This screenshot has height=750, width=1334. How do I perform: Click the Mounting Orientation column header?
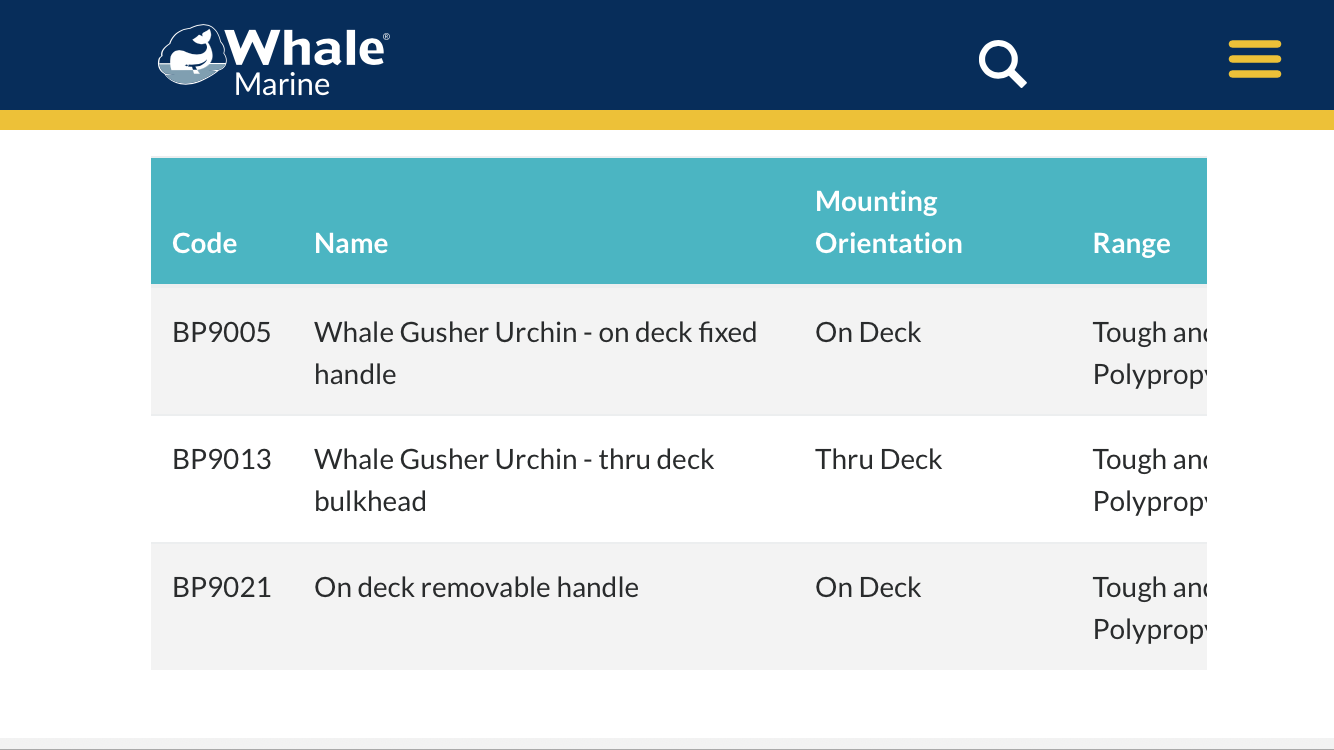(888, 222)
